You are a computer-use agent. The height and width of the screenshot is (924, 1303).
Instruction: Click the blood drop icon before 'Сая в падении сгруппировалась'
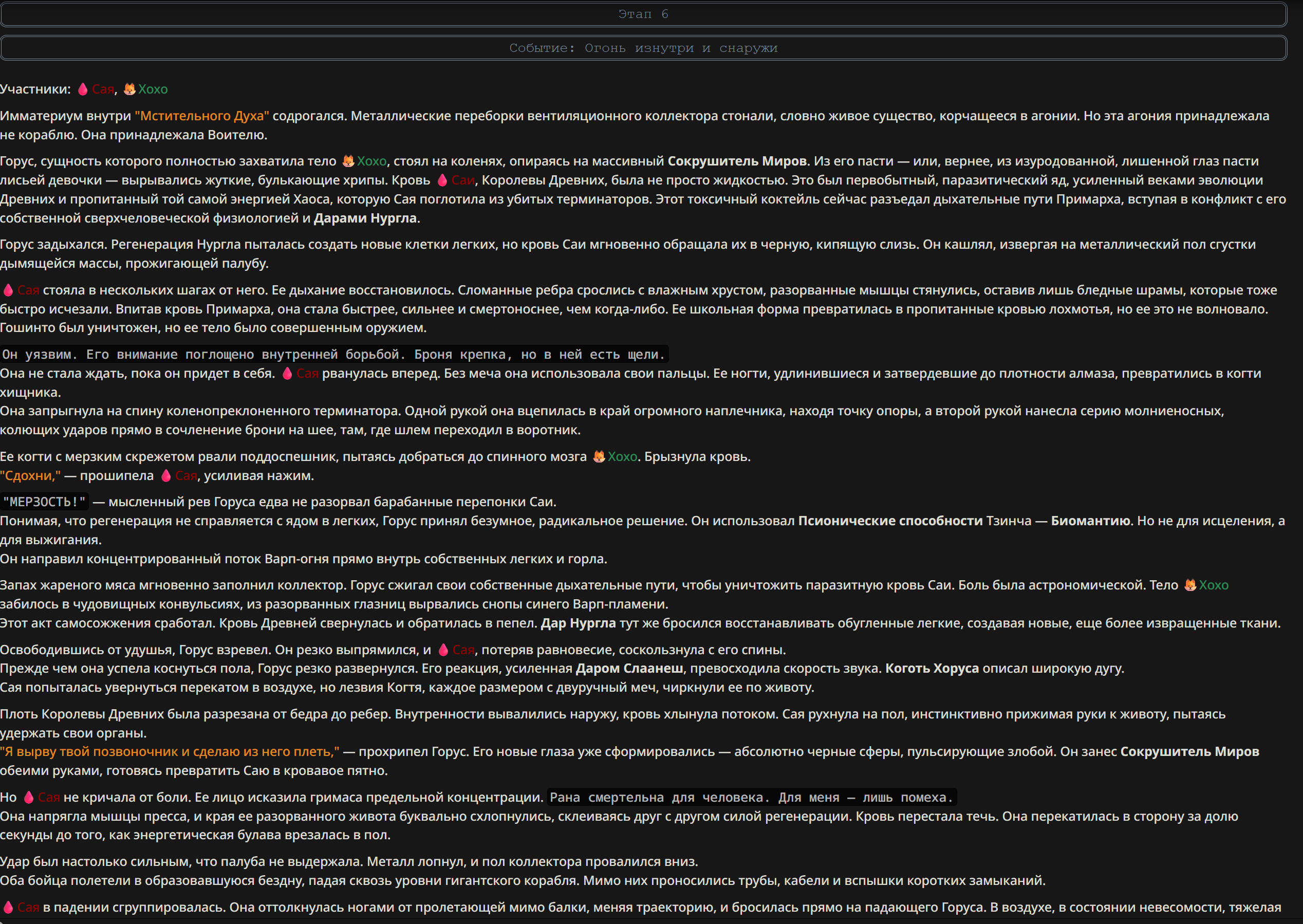click(x=8, y=908)
